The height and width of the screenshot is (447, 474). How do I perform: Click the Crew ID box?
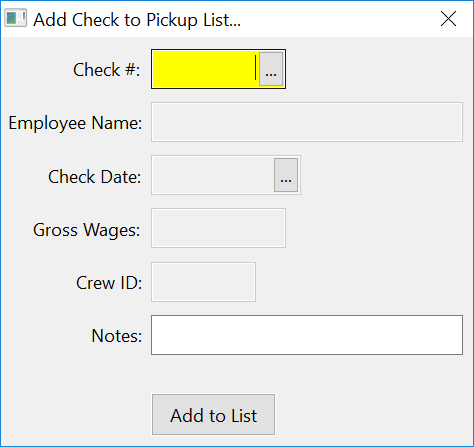[x=203, y=282]
